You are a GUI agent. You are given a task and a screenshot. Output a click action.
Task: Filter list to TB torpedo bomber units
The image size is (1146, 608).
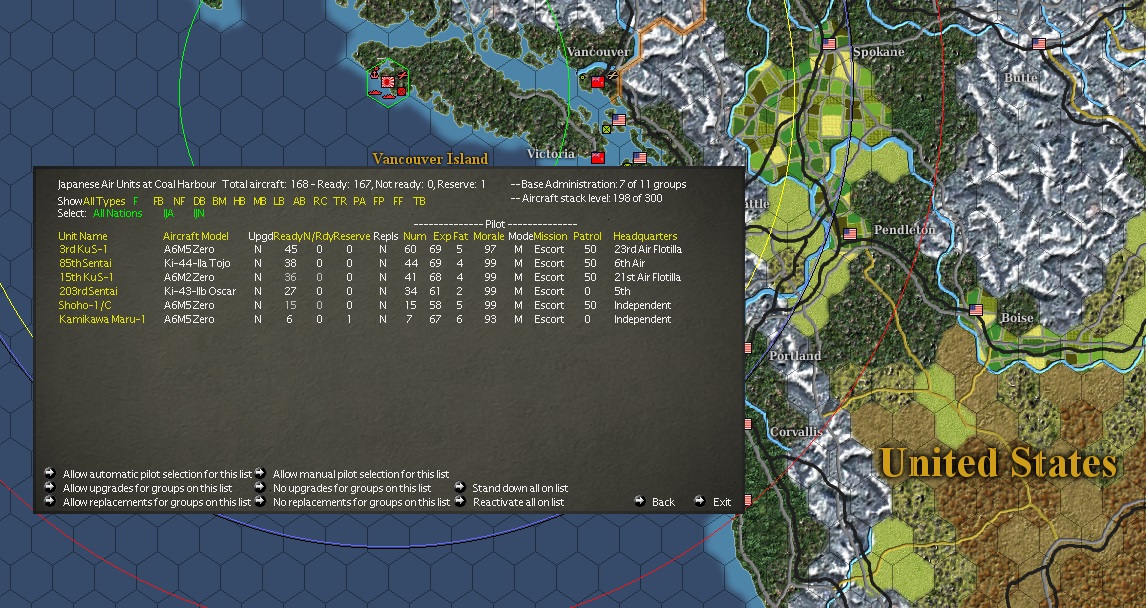tap(419, 201)
